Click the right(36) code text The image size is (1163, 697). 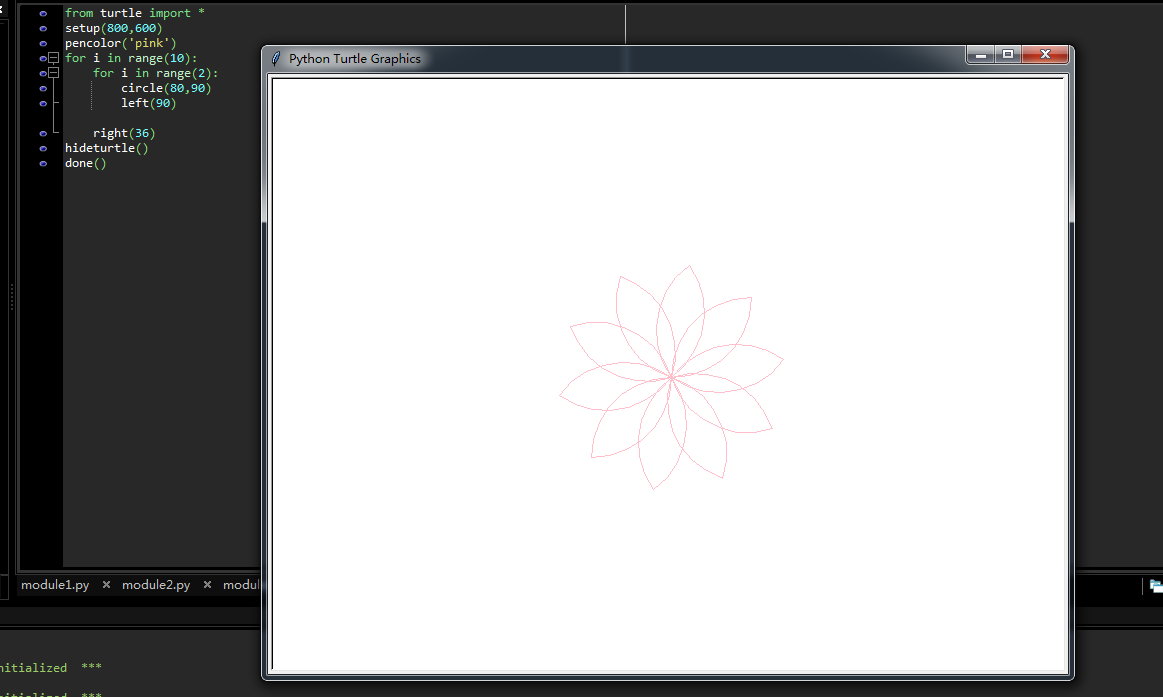pyautogui.click(x=124, y=133)
